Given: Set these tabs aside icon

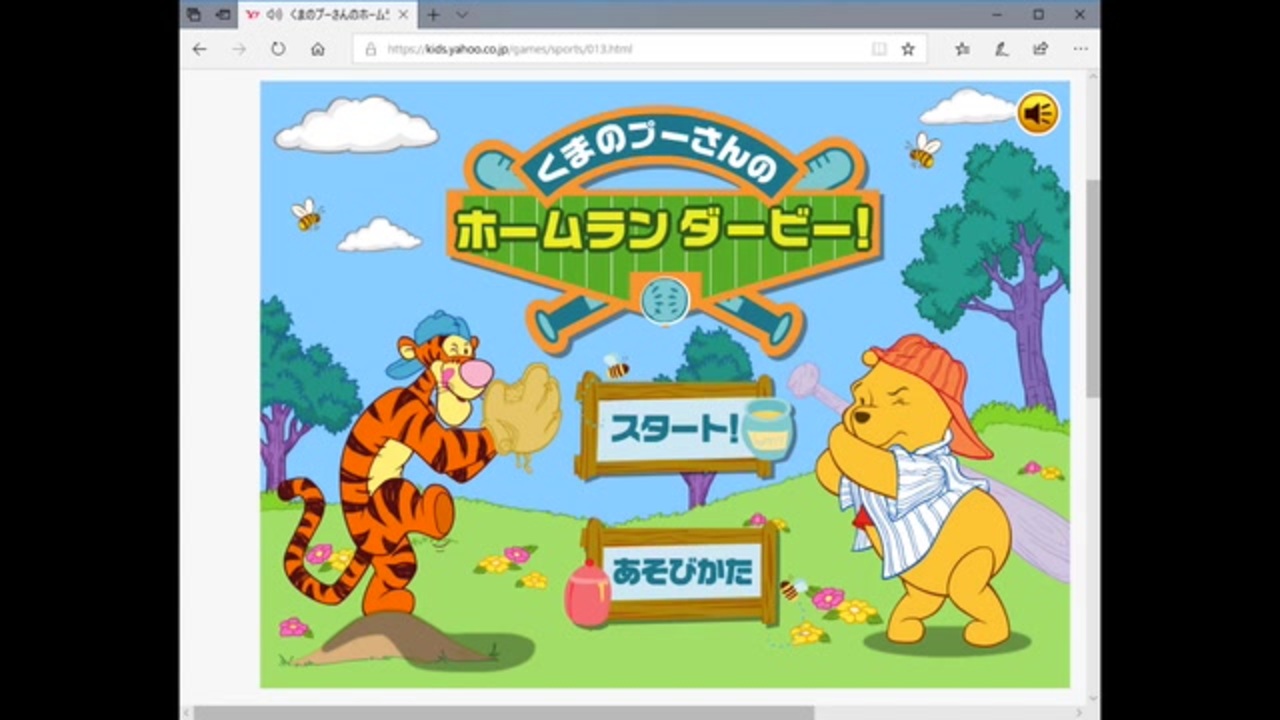Looking at the screenshot, I should click(222, 15).
